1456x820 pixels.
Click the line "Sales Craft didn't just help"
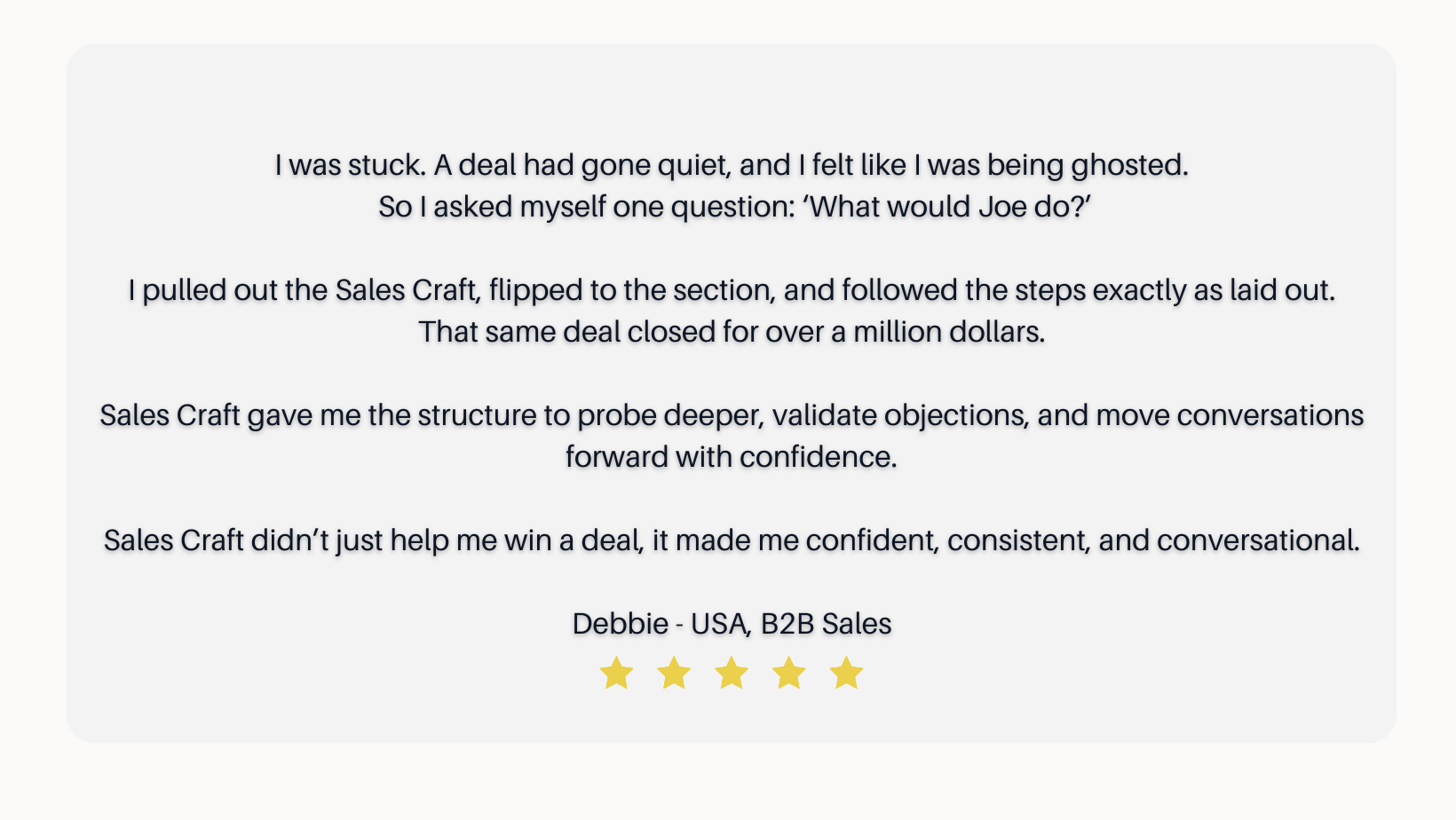pyautogui.click(x=731, y=540)
